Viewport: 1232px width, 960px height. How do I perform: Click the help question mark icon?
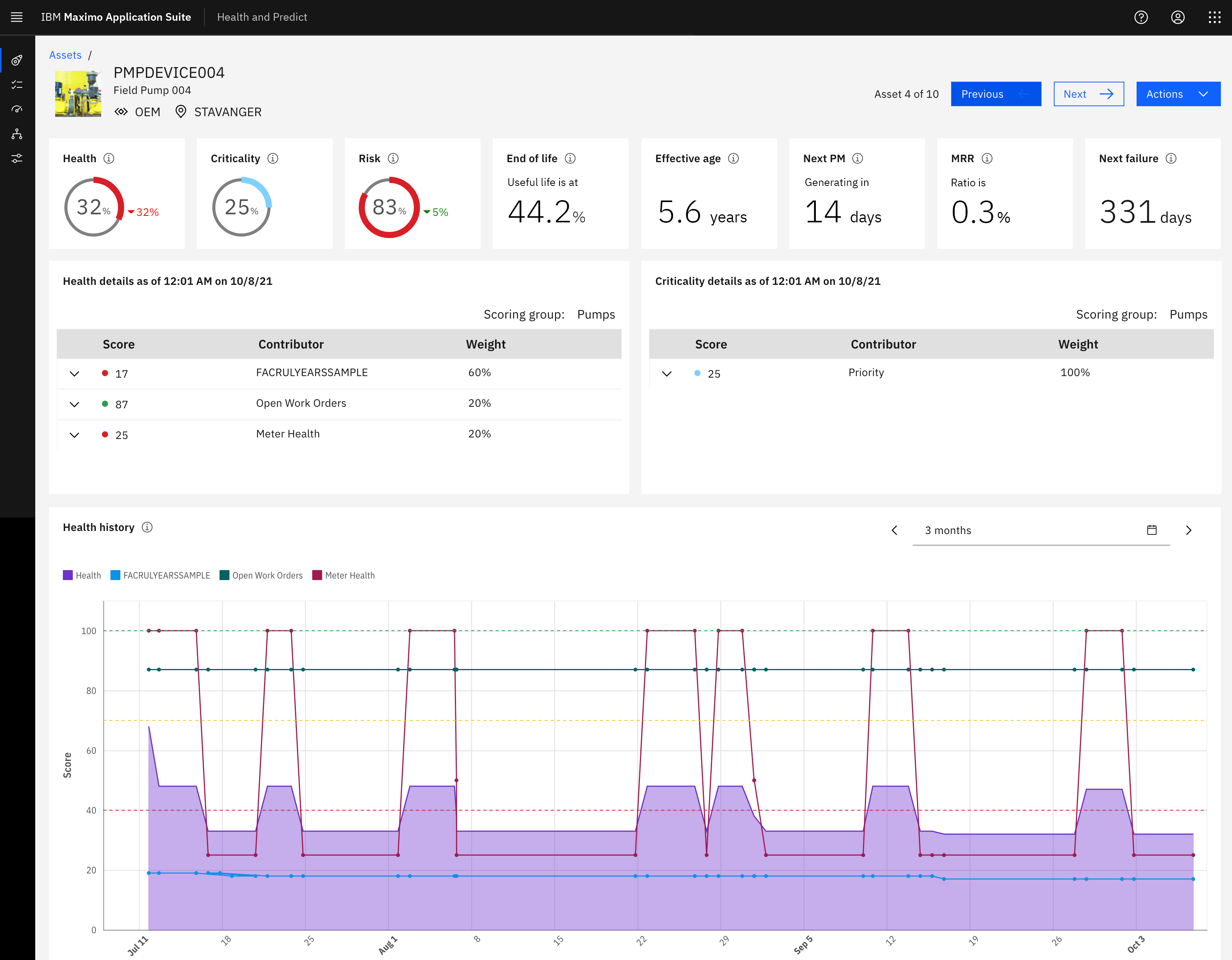tap(1141, 17)
